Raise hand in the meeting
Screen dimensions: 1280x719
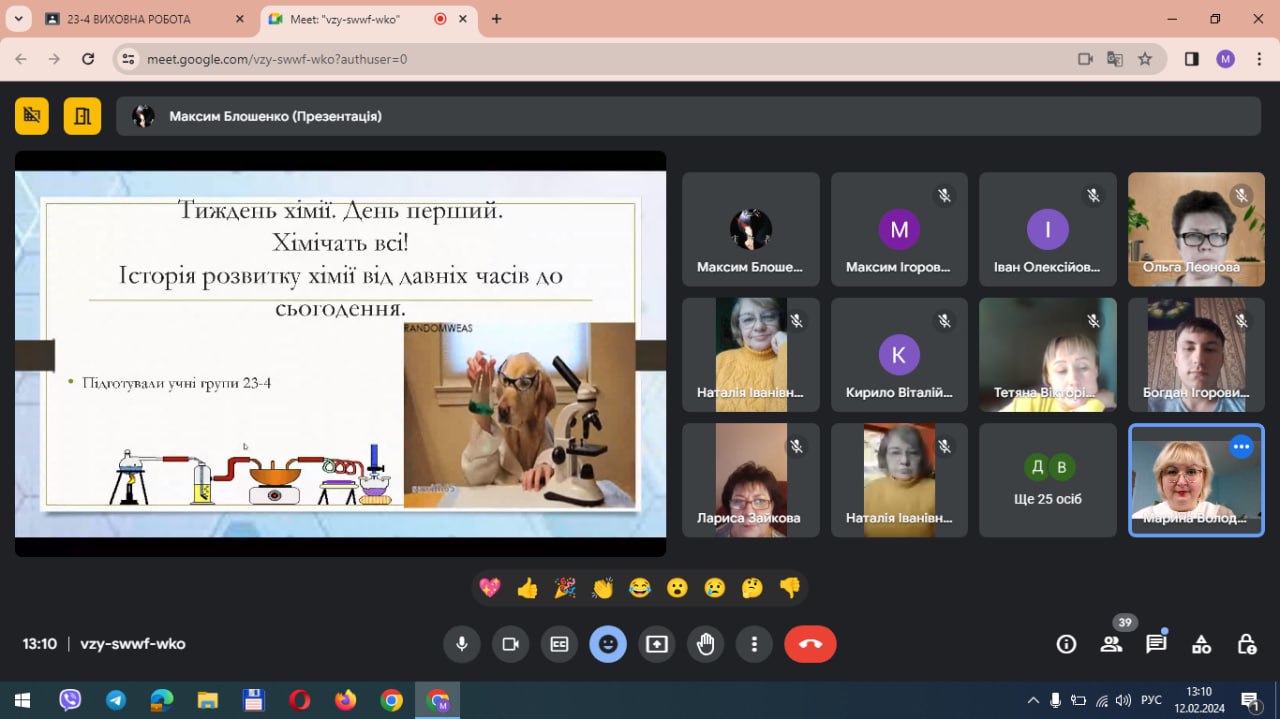point(706,644)
